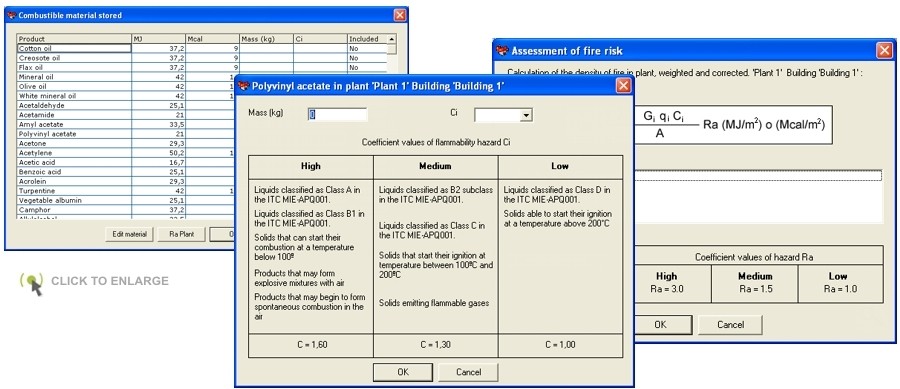Image resolution: width=900 pixels, height=389 pixels.
Task: Click the app icon in Polyvinyl acetate dialog title
Action: 244,86
